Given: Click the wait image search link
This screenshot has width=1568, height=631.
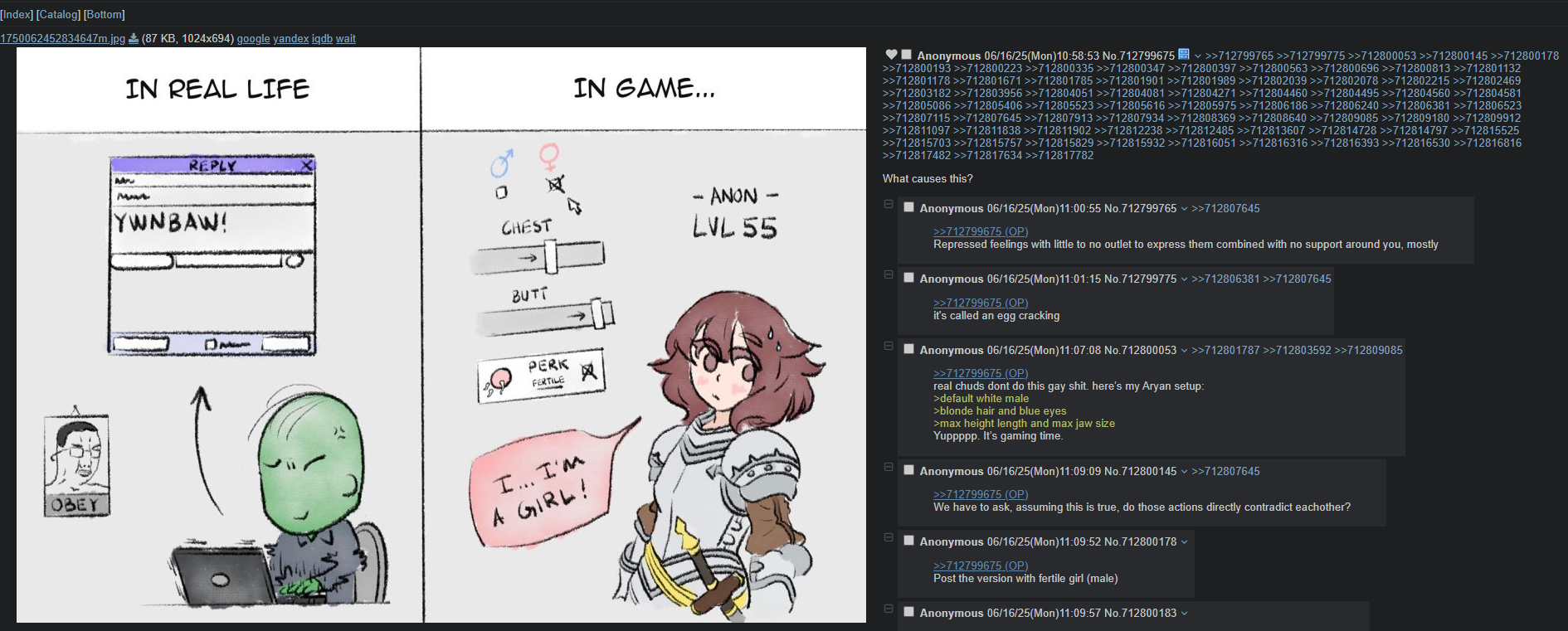Looking at the screenshot, I should [345, 39].
